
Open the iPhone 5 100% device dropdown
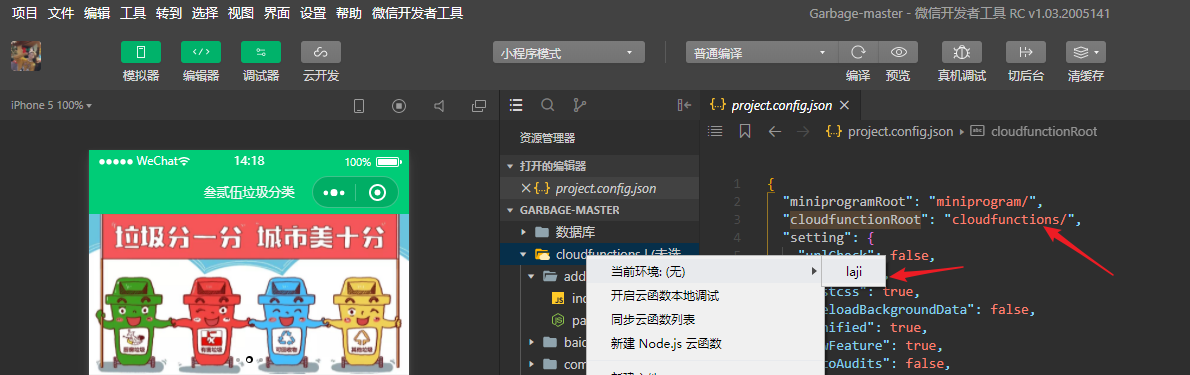click(51, 106)
